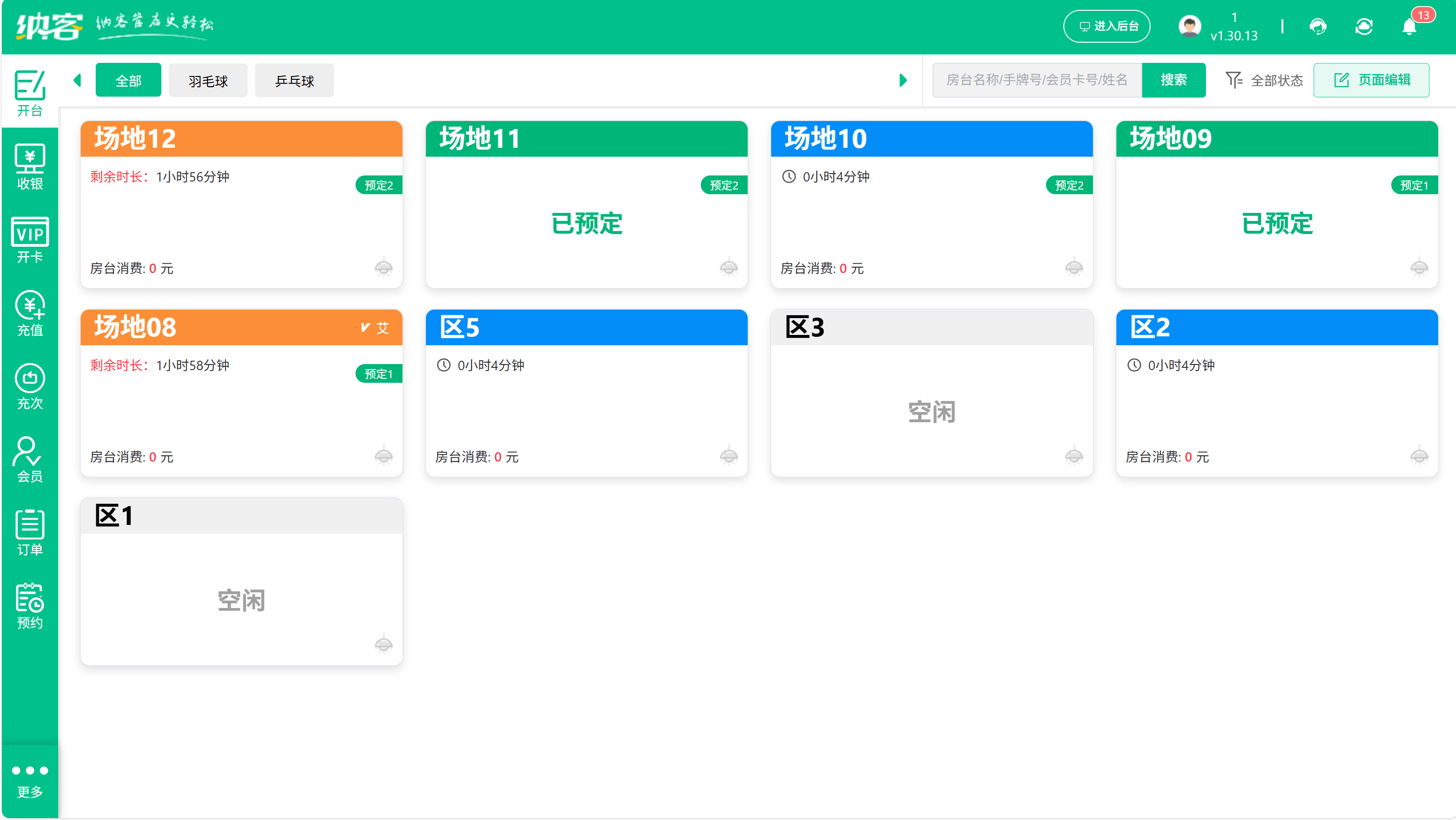
Task: Click the 进入后台 button
Action: 1106,26
